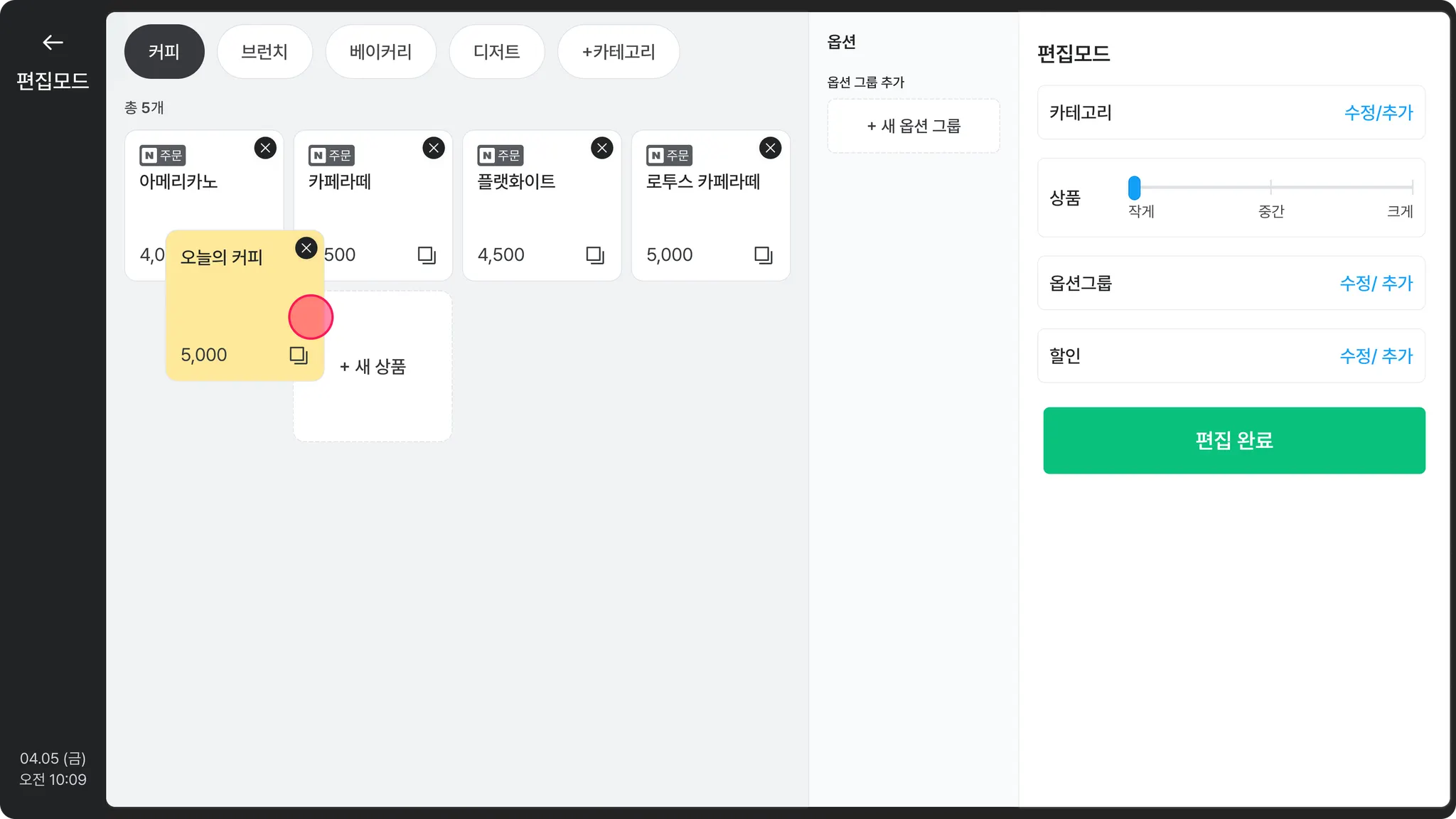
Task: Click duplicate icon on 로투스 카페라떼 card
Action: coord(763,255)
